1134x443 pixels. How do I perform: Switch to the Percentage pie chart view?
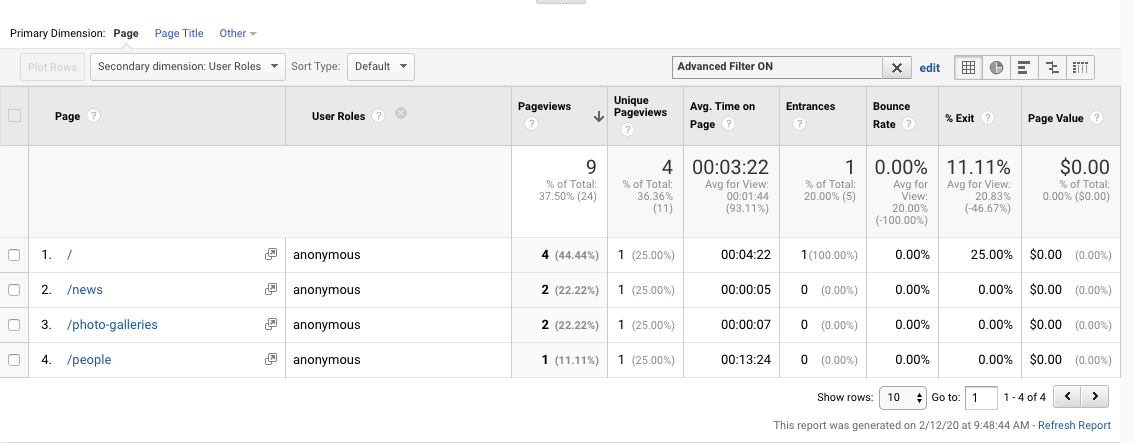[x=996, y=68]
